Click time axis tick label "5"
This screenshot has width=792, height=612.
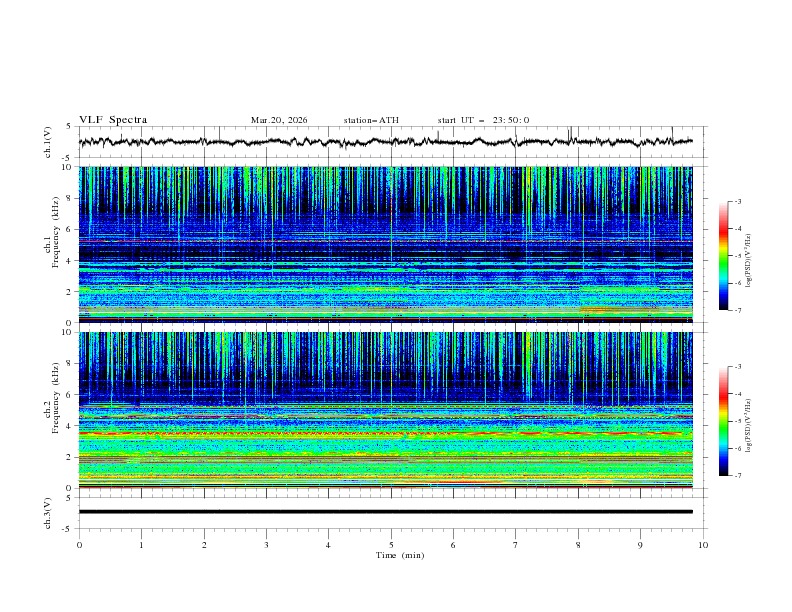point(391,545)
